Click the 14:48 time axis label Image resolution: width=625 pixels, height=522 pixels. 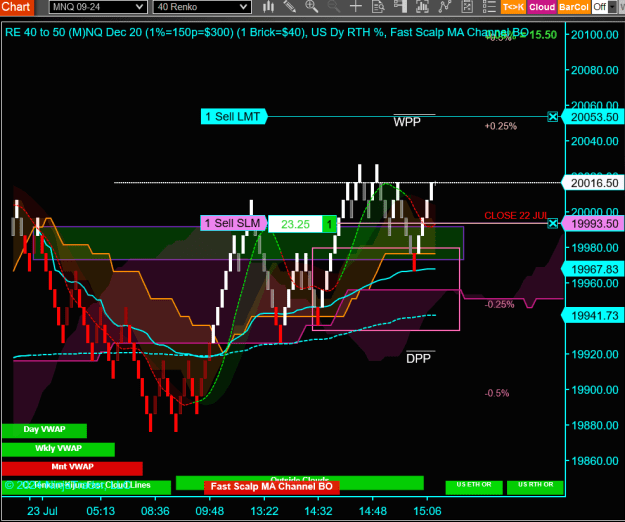click(x=373, y=511)
